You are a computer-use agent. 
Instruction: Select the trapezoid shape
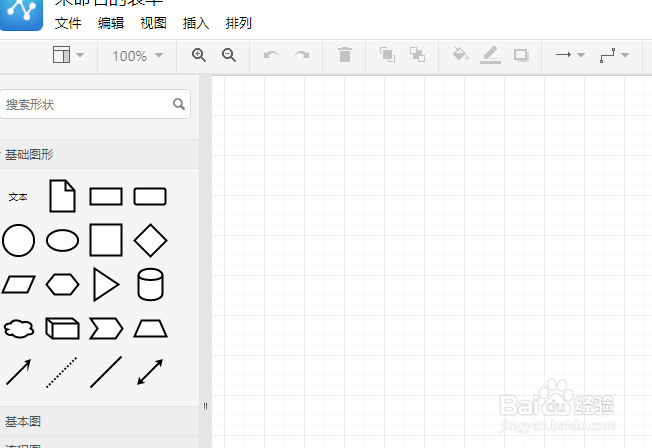tap(150, 329)
